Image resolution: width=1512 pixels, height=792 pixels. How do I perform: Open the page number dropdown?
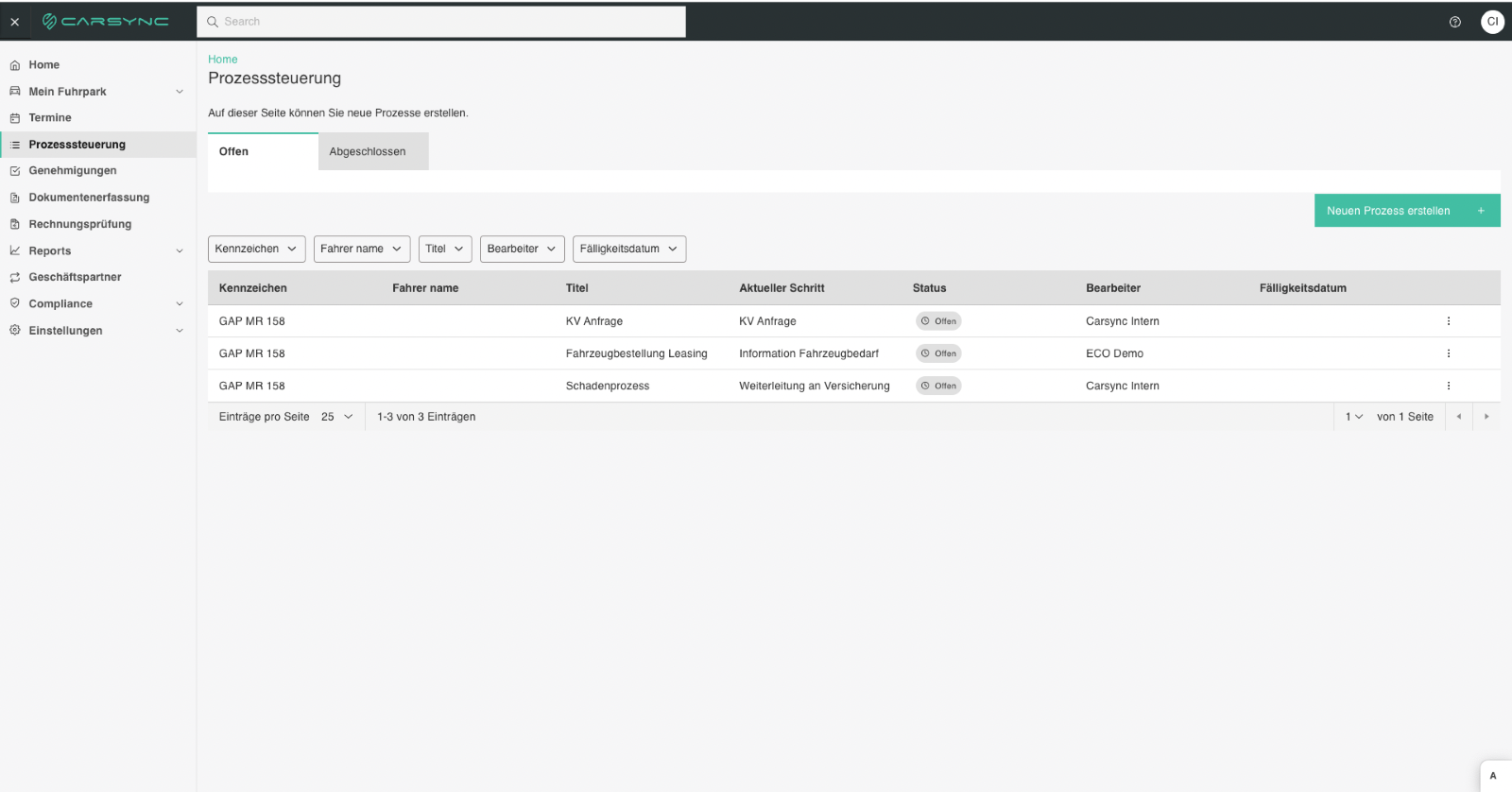click(1354, 417)
